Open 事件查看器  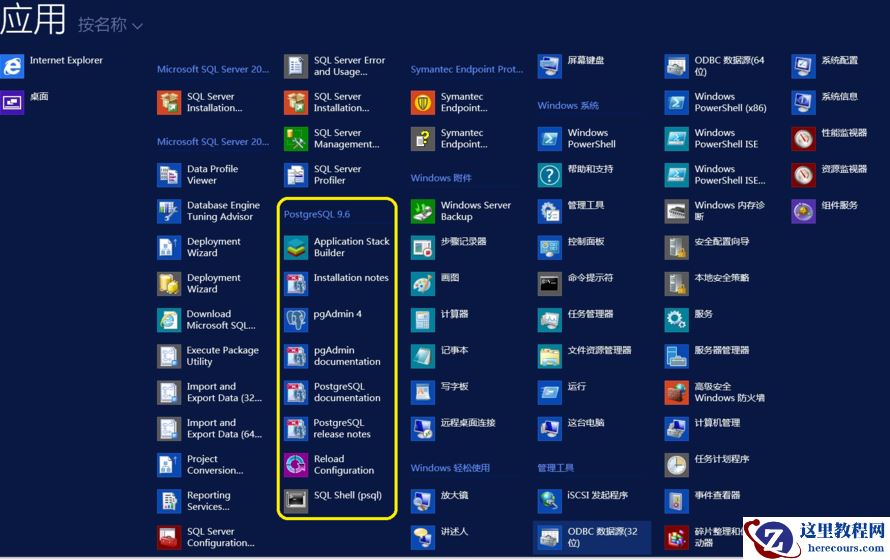click(x=703, y=502)
